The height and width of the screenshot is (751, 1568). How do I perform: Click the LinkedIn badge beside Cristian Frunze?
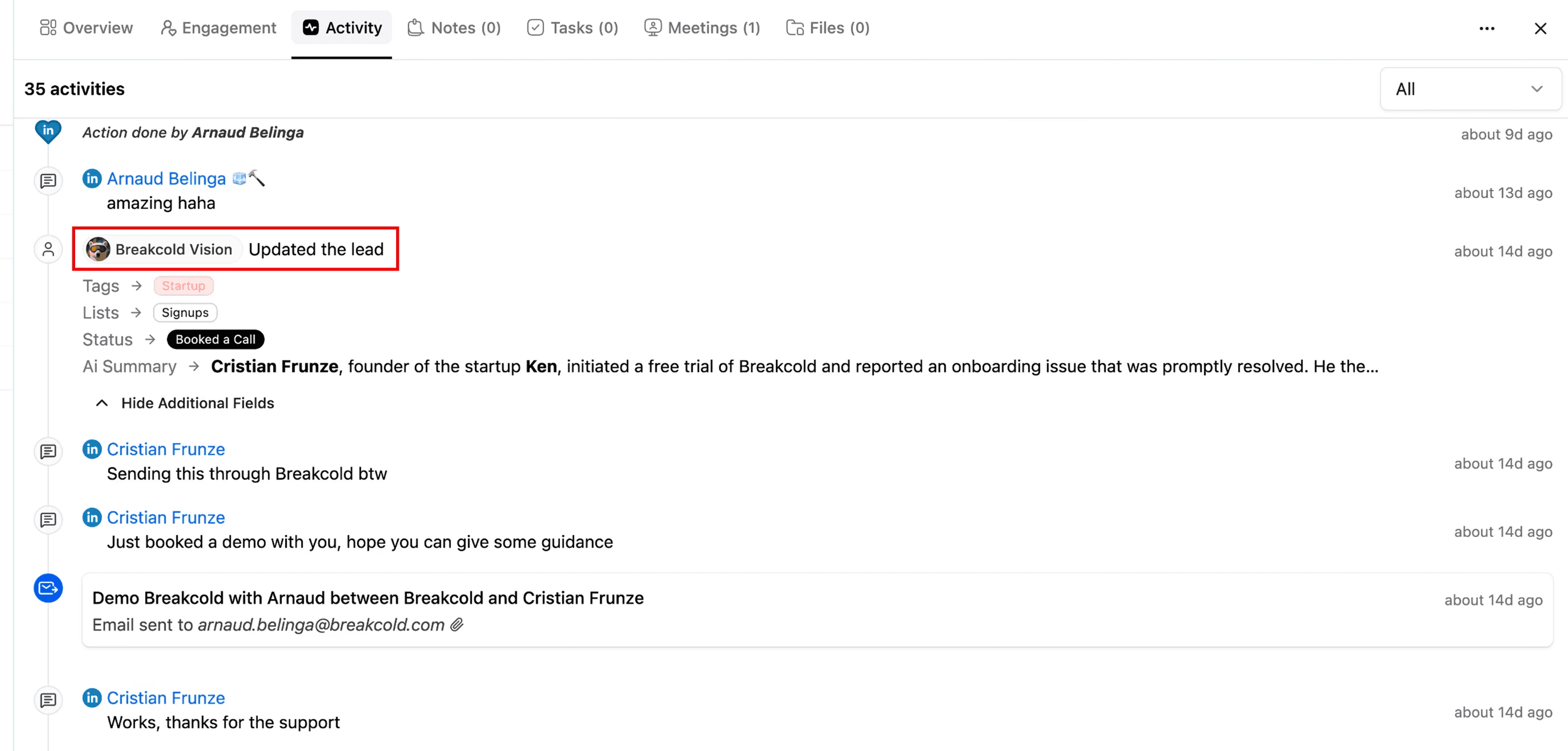[91, 449]
